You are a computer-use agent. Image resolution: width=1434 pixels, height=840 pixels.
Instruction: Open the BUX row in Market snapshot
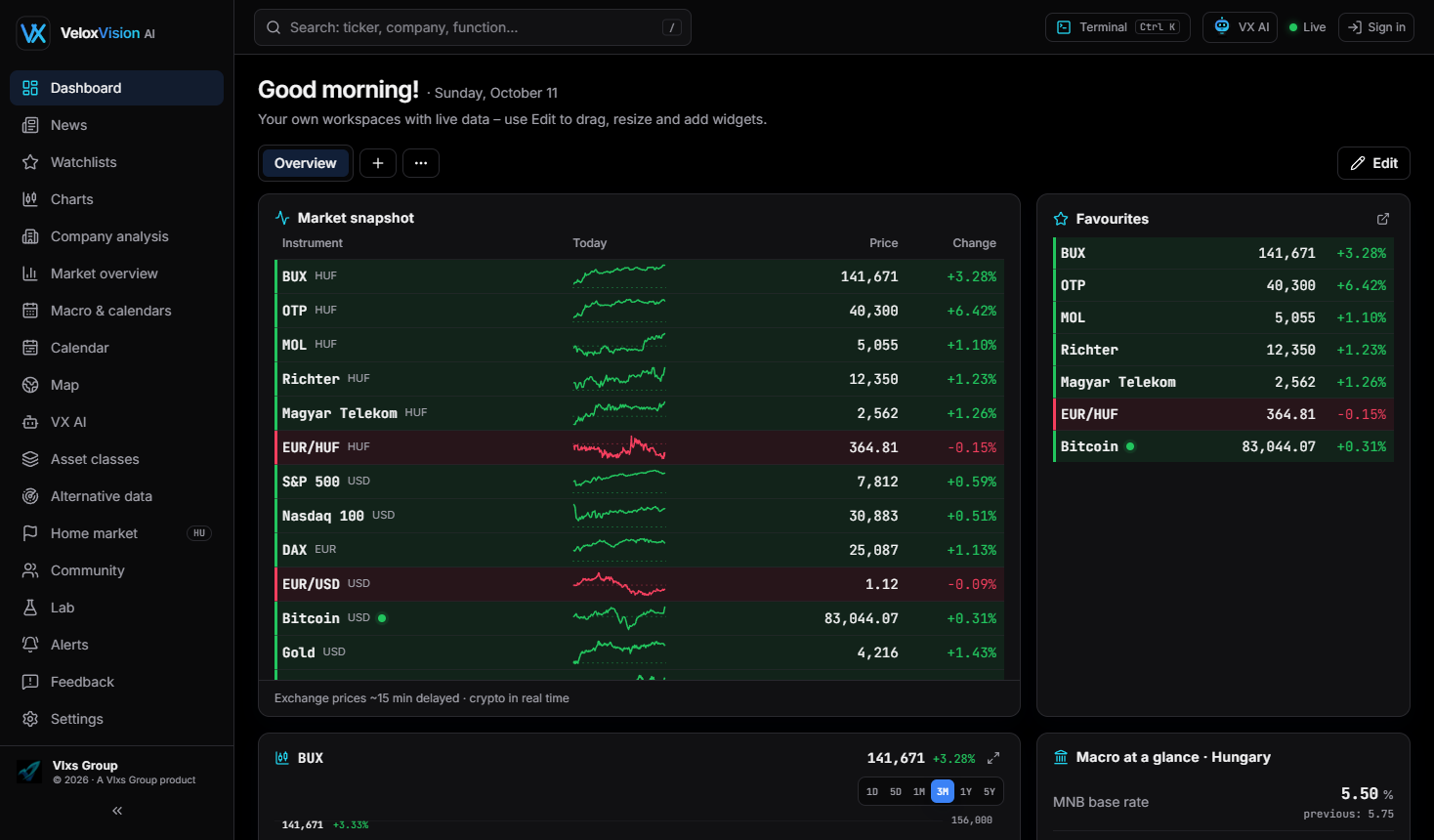coord(639,276)
